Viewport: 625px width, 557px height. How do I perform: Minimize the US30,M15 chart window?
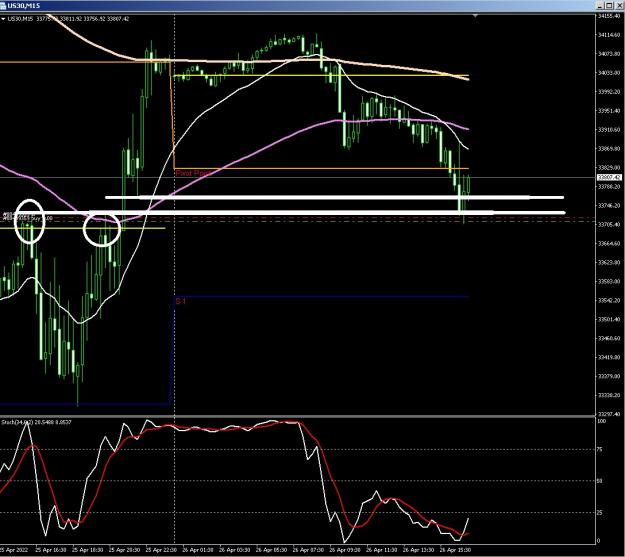click(601, 5)
